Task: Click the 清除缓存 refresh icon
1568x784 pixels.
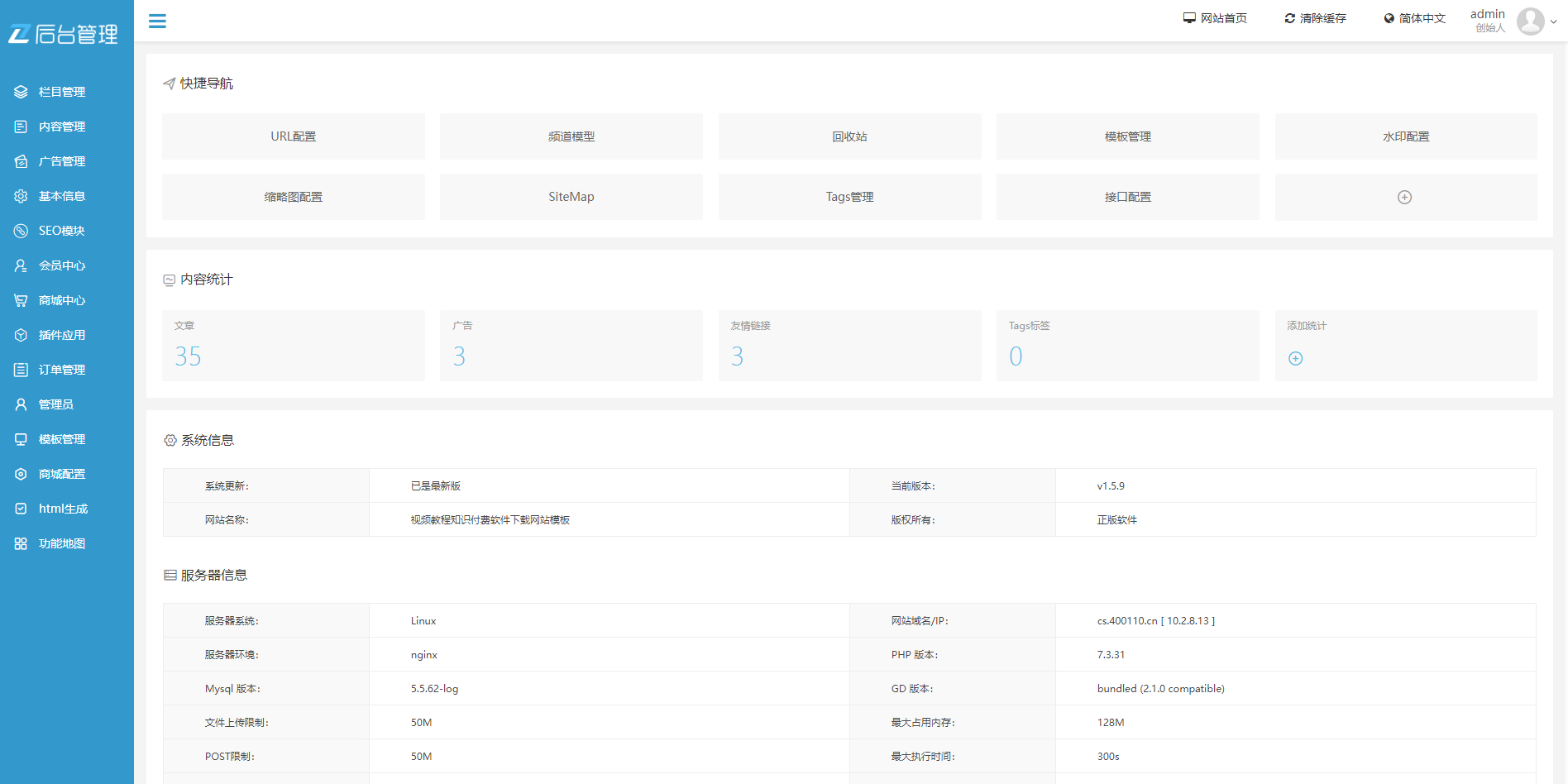Action: (x=1288, y=17)
